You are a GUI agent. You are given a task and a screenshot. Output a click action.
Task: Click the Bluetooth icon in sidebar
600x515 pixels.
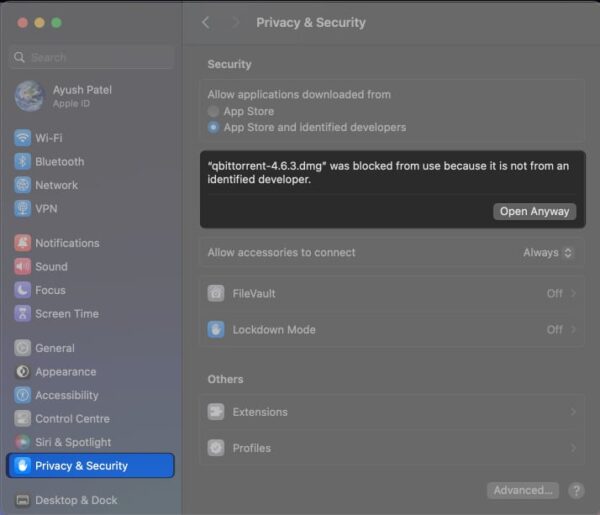23,161
